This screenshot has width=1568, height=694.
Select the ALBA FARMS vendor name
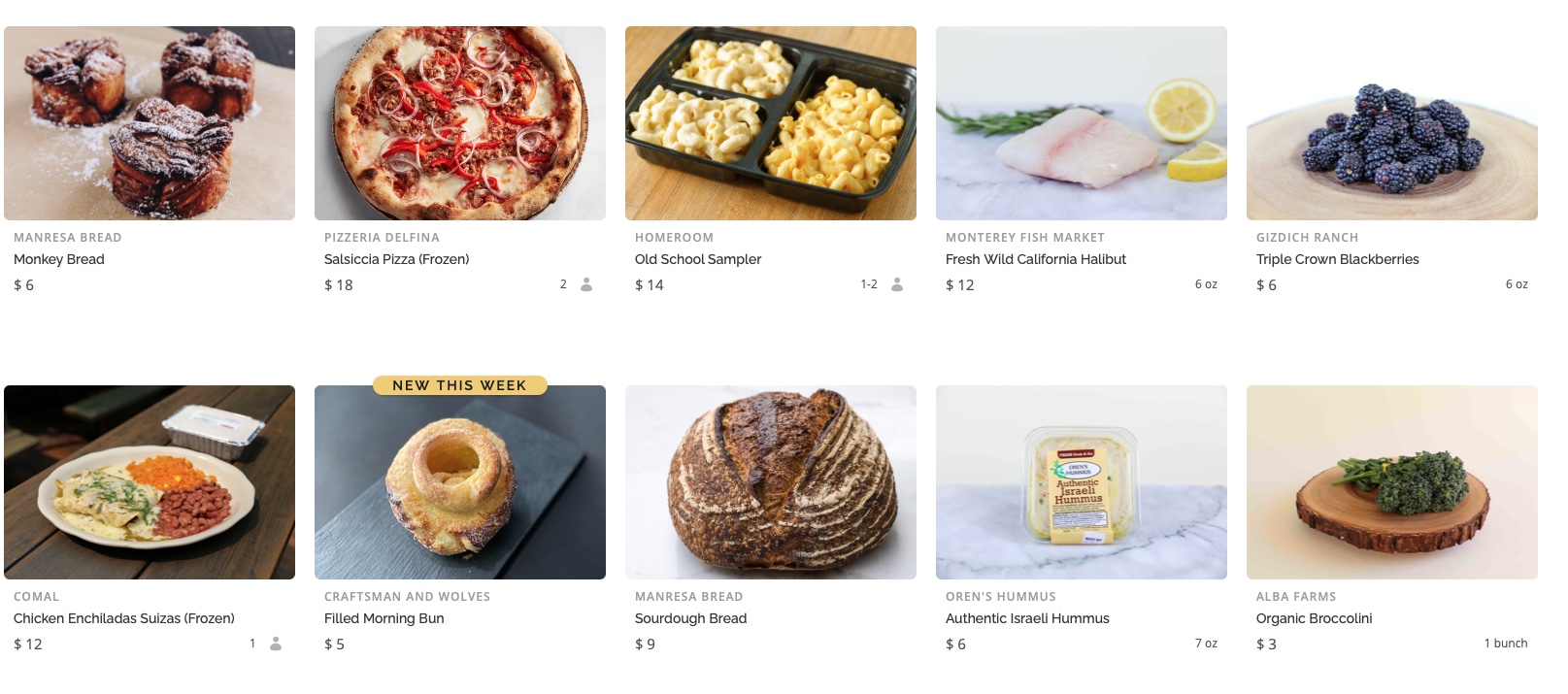[1296, 597]
